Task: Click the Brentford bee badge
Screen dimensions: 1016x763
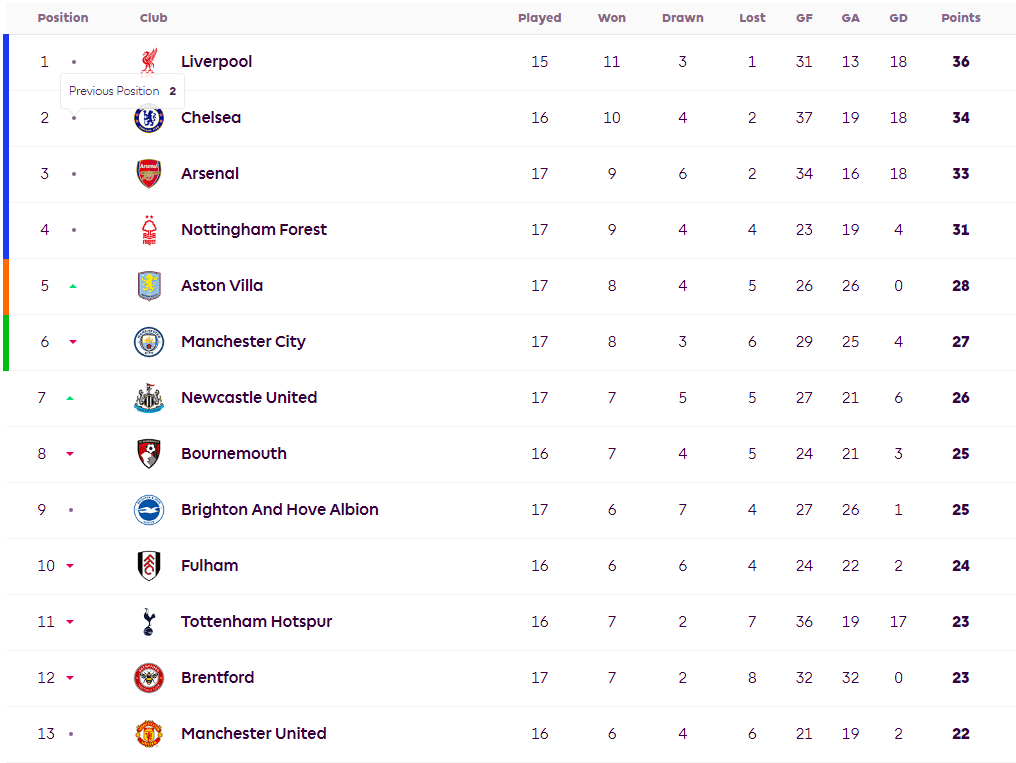Action: (149, 677)
